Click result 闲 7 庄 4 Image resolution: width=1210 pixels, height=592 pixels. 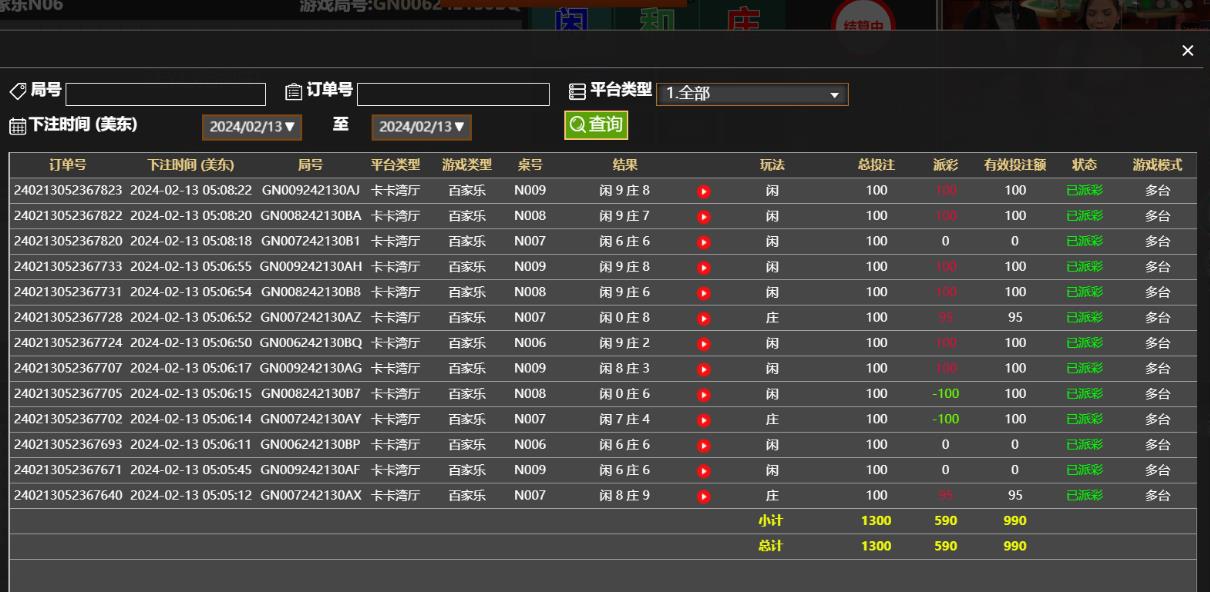[625, 419]
